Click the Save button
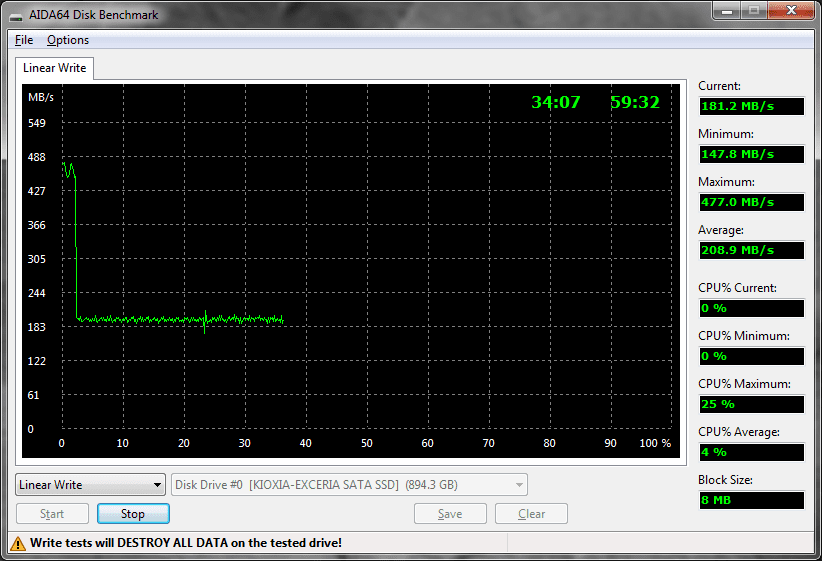Viewport: 822px width, 561px height. [450, 514]
